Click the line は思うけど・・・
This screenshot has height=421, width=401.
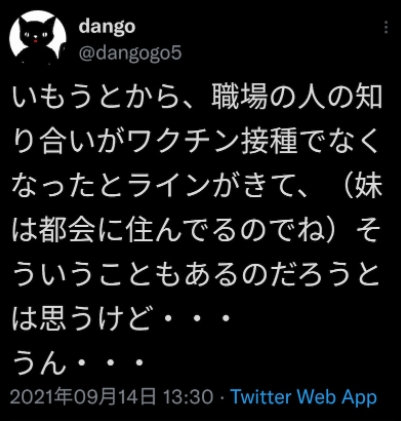(x=121, y=319)
